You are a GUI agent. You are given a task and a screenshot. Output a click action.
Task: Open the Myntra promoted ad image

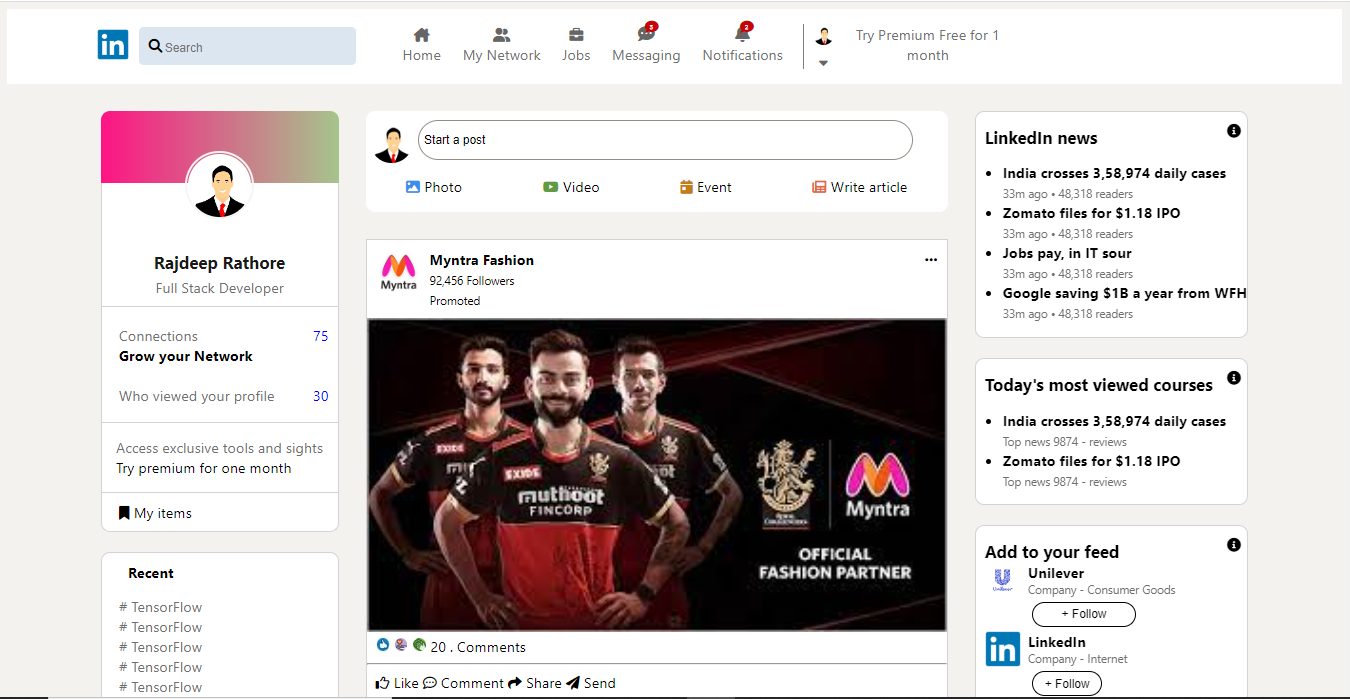point(656,474)
